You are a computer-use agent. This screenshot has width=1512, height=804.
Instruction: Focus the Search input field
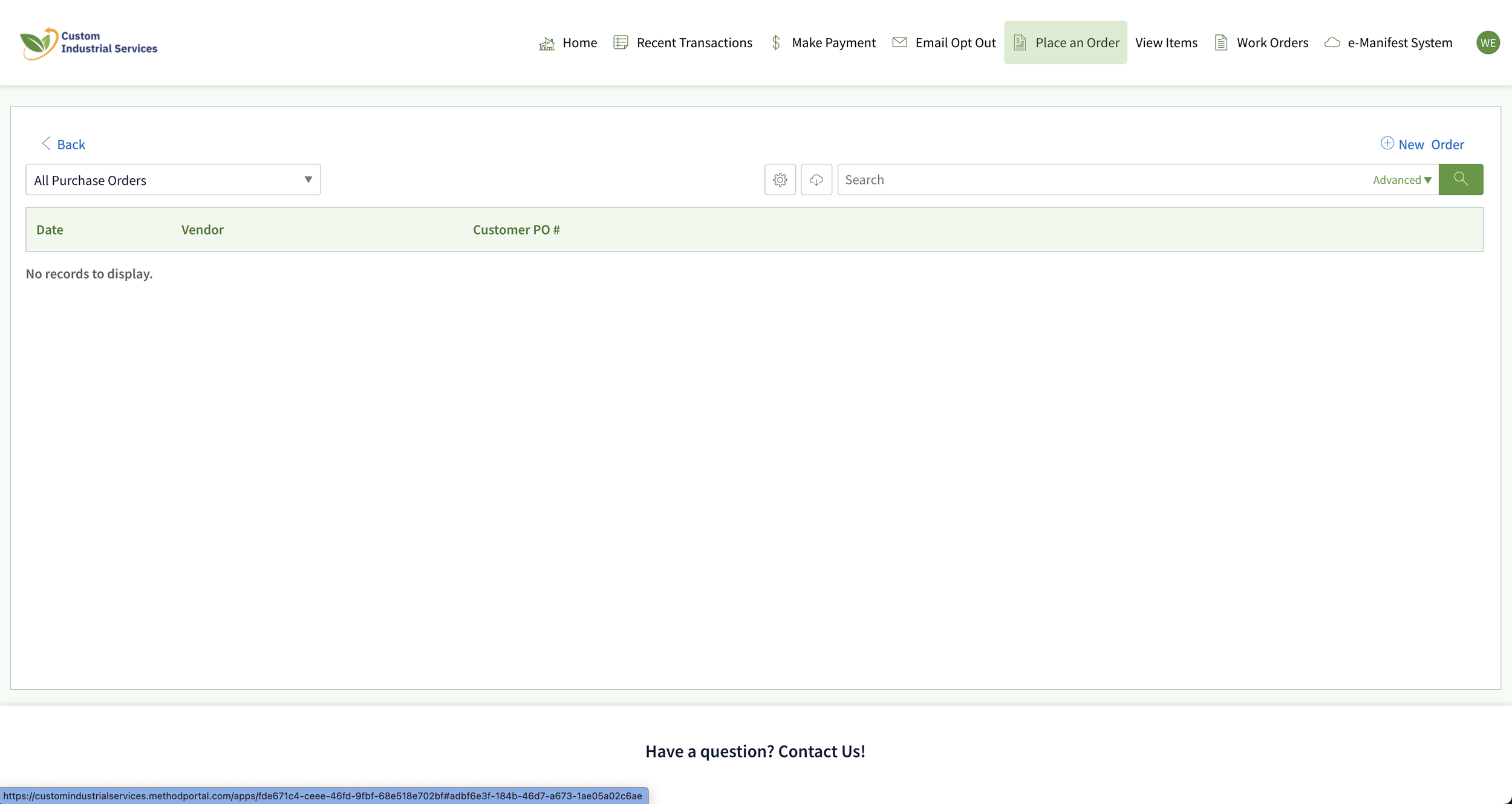coord(1101,180)
